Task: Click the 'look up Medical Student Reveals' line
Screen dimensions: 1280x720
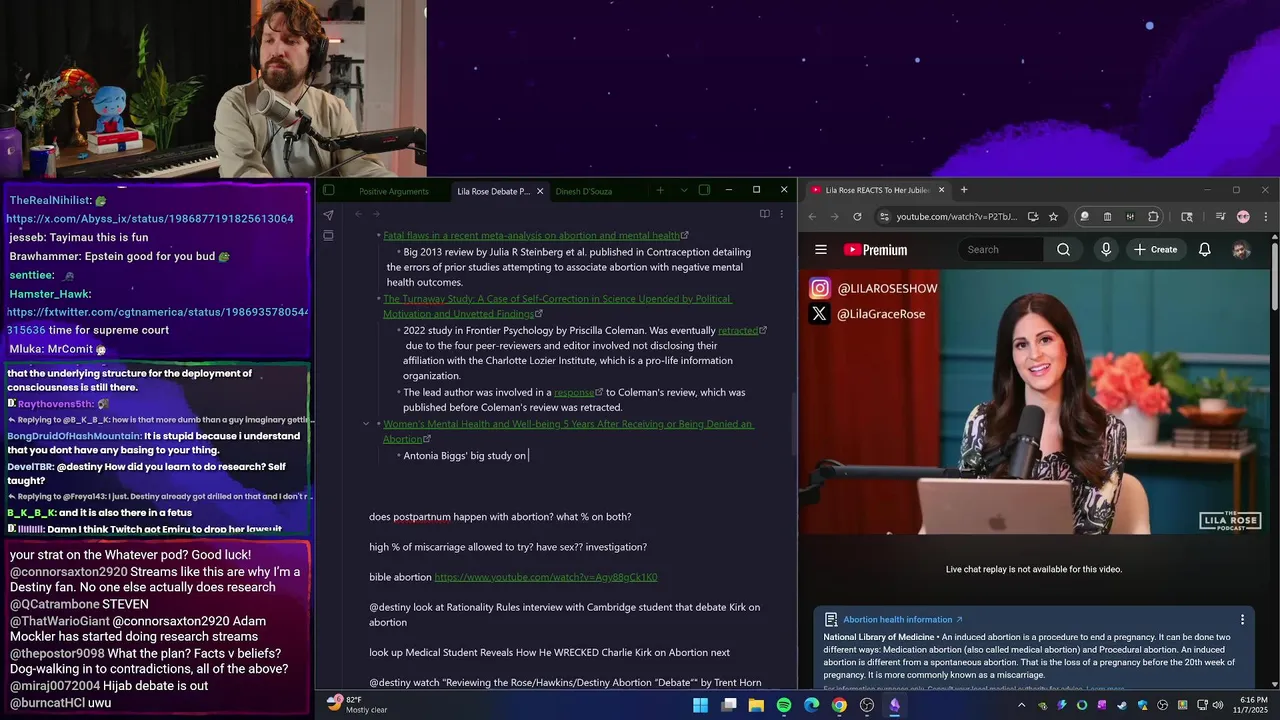Action: pyautogui.click(x=549, y=652)
